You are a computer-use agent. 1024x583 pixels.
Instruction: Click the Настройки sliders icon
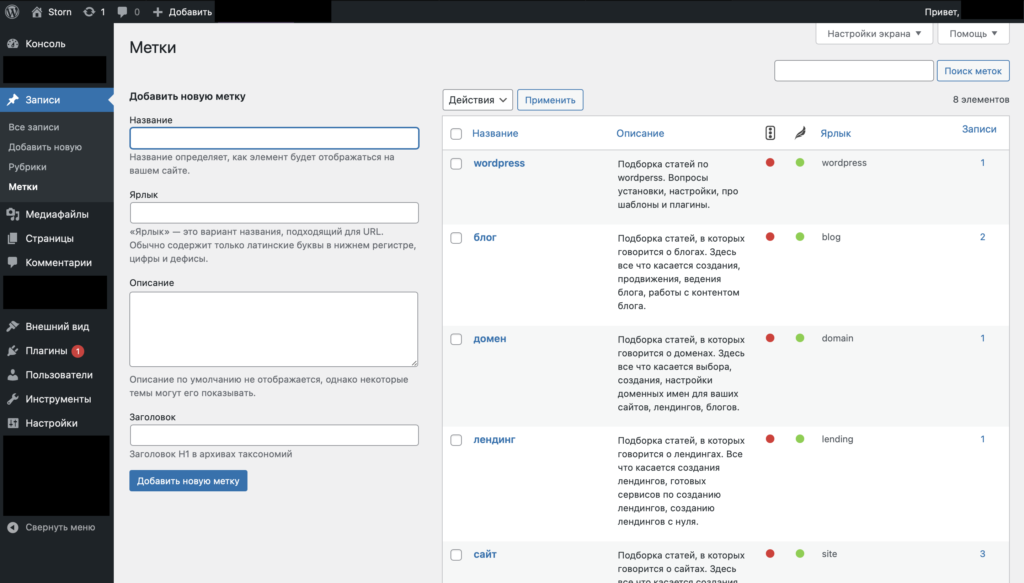[12, 423]
